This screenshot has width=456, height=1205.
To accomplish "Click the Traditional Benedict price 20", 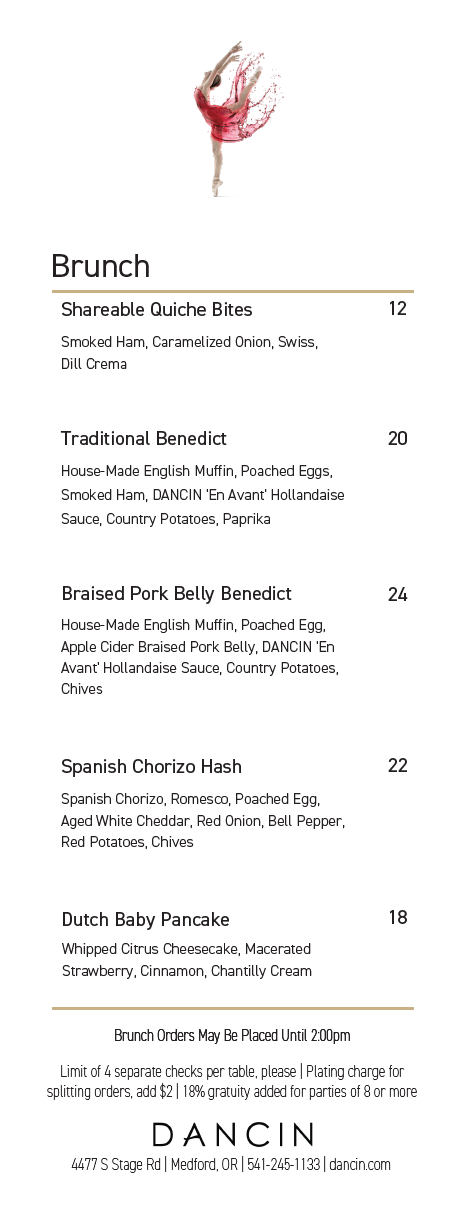I will pyautogui.click(x=397, y=439).
